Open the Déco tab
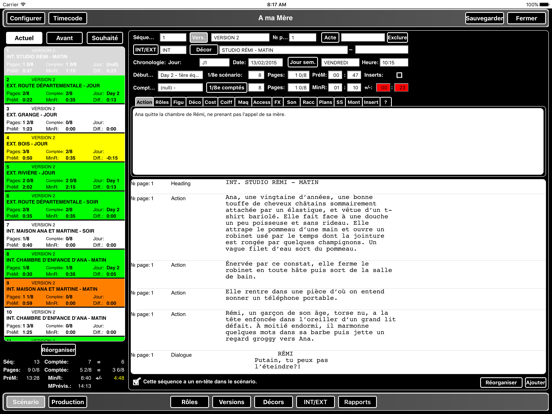Image resolution: width=552 pixels, height=414 pixels. click(195, 102)
